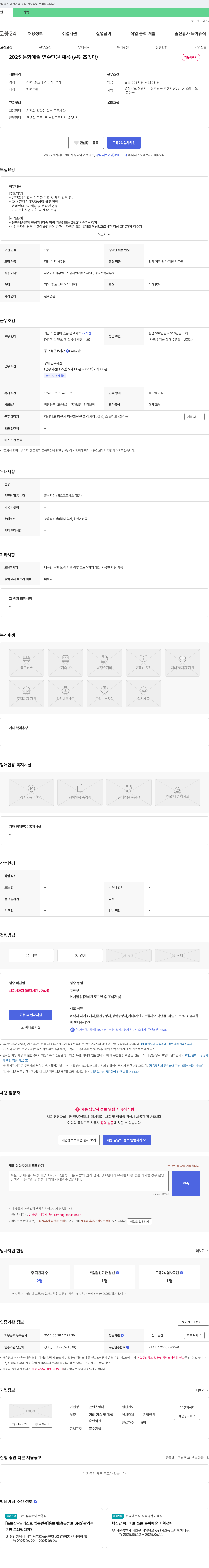The height and width of the screenshot is (1568, 209).
Task: Click the 교육비 지원 benefit icon
Action: pos(143,663)
